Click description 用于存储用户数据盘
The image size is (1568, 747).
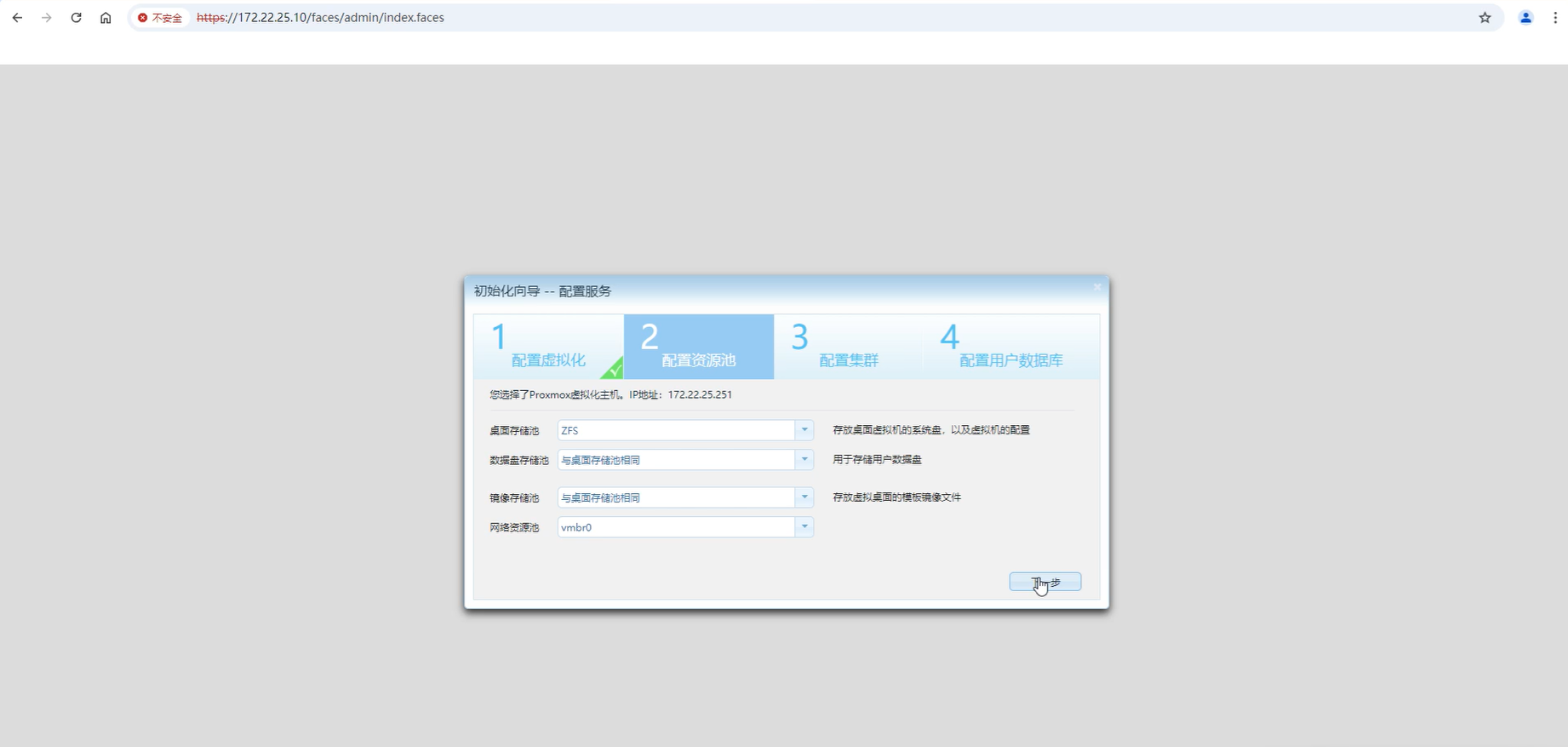877,460
